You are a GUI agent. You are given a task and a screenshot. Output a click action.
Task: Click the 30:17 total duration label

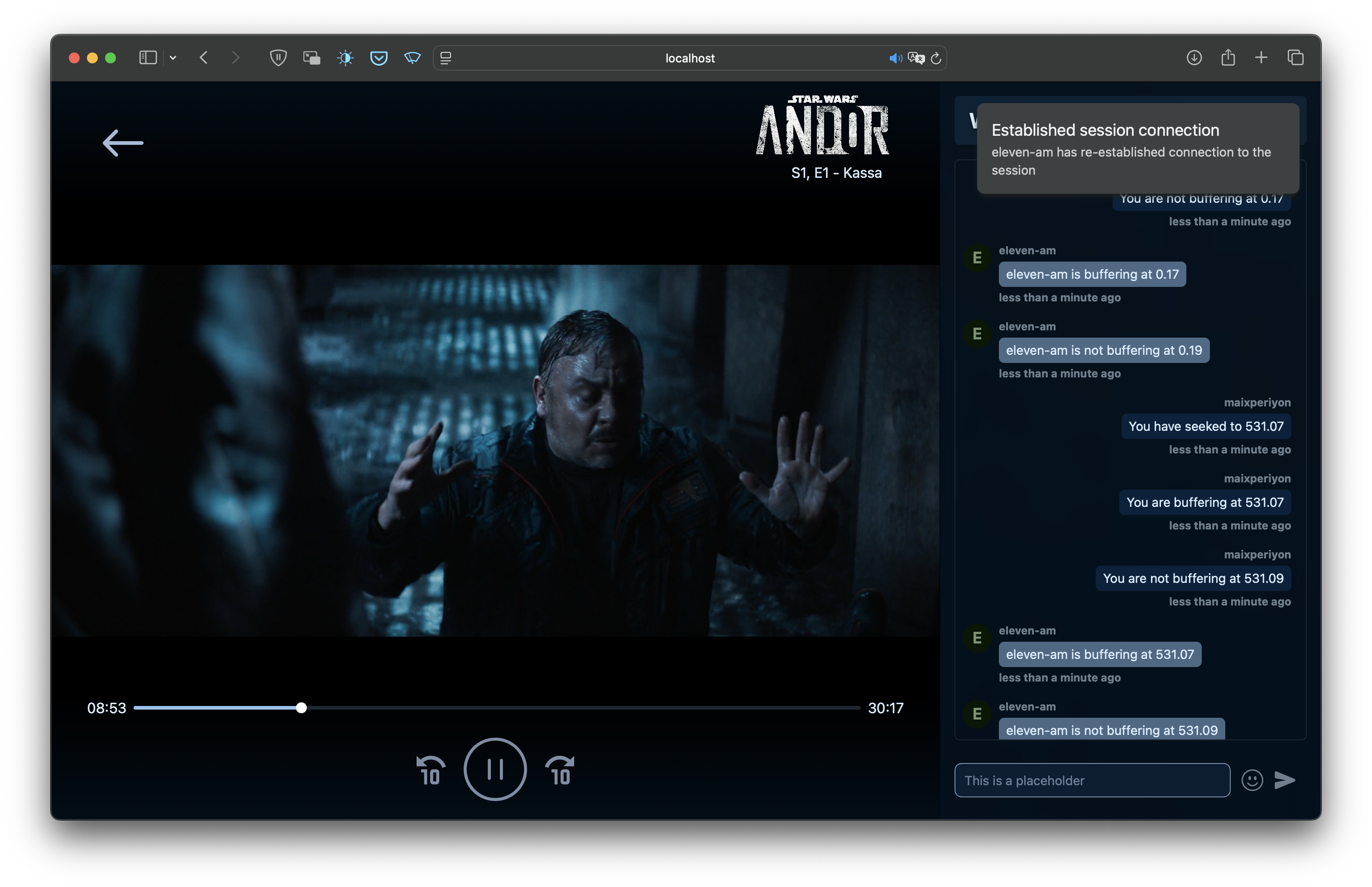(886, 708)
